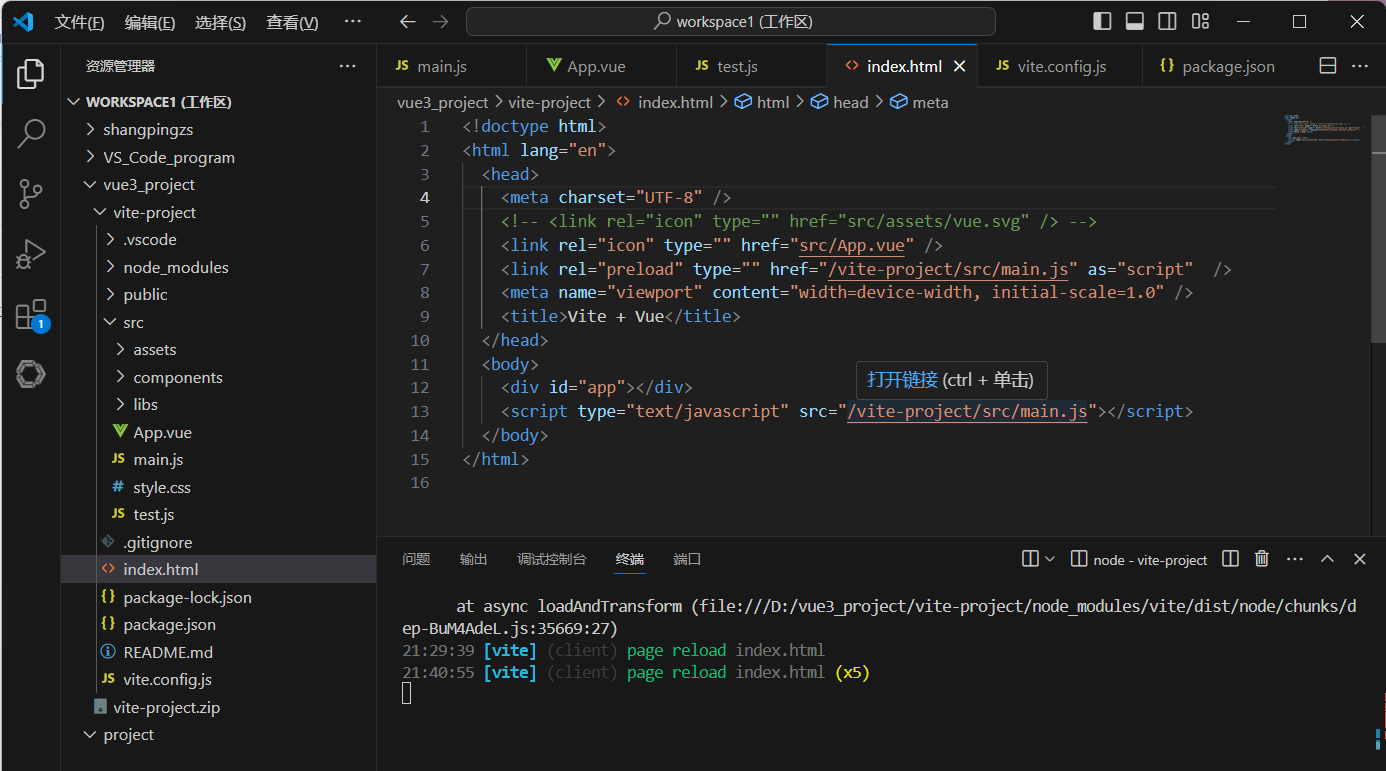Open the customize layout icon
Viewport: 1386px width, 771px height.
point(1201,21)
